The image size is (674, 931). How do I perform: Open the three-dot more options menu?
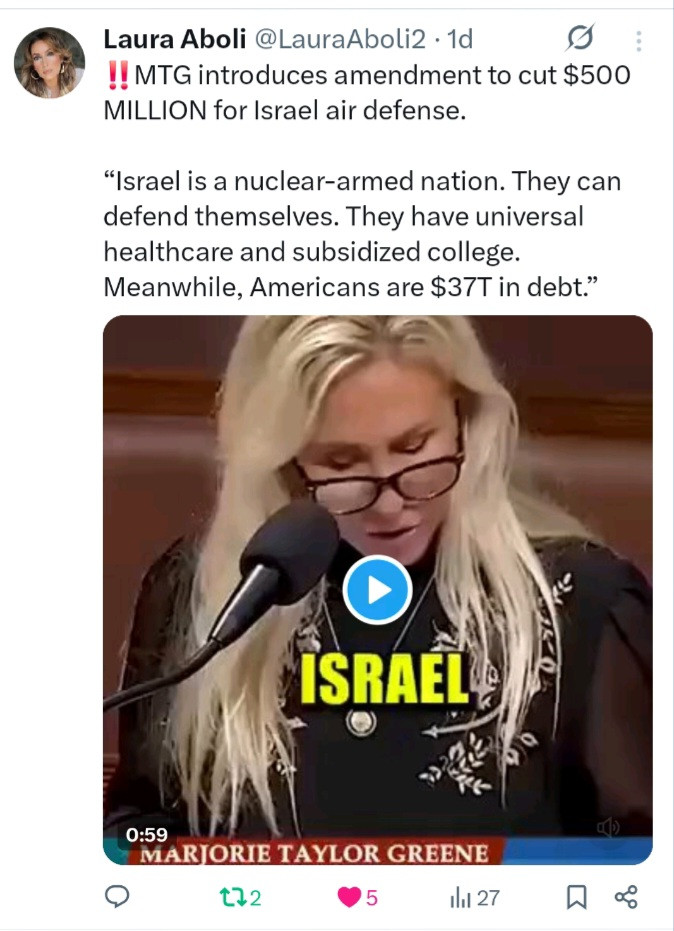(x=638, y=41)
